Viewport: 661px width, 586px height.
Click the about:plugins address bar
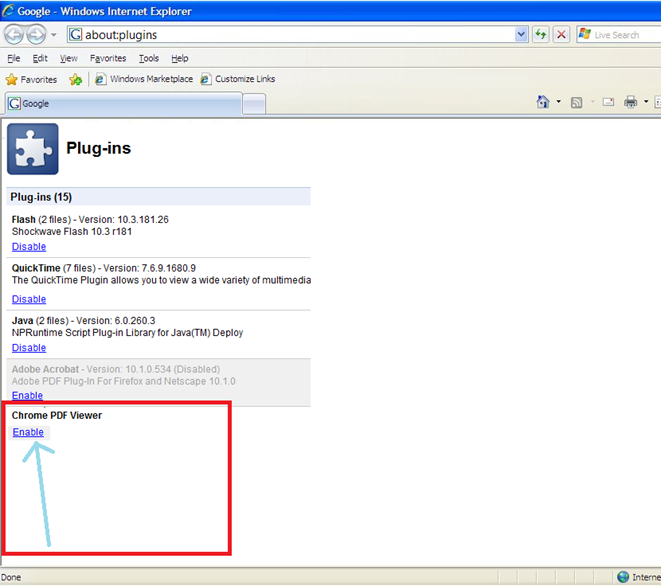297,35
